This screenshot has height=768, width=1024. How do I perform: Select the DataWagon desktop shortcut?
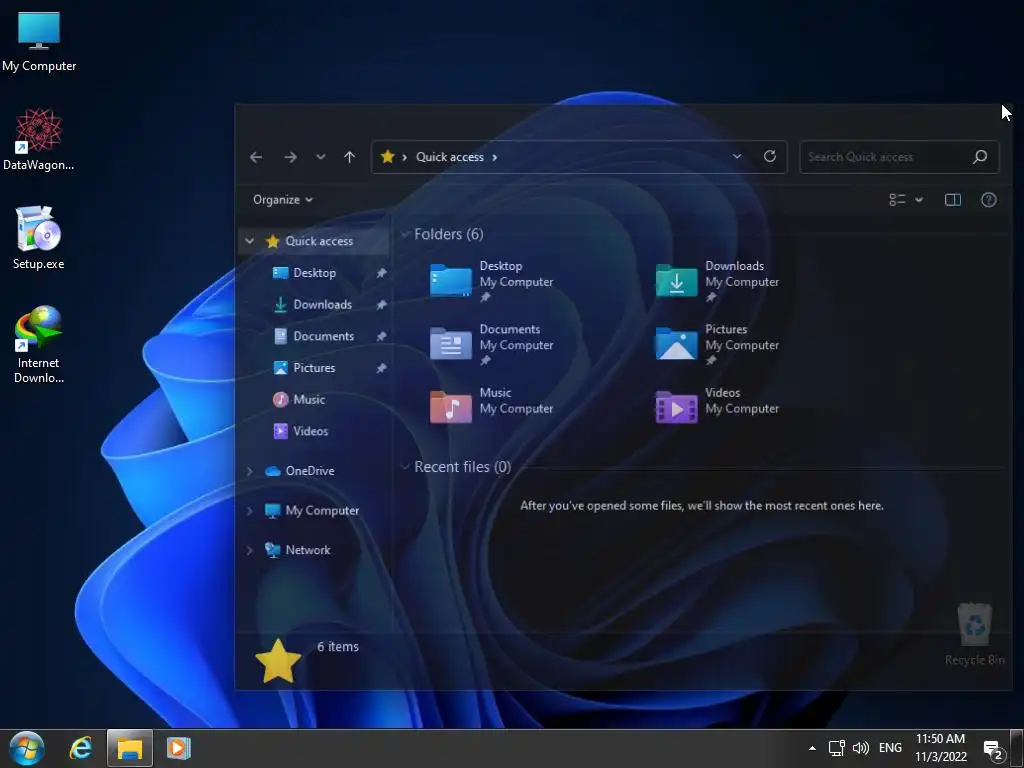39,140
